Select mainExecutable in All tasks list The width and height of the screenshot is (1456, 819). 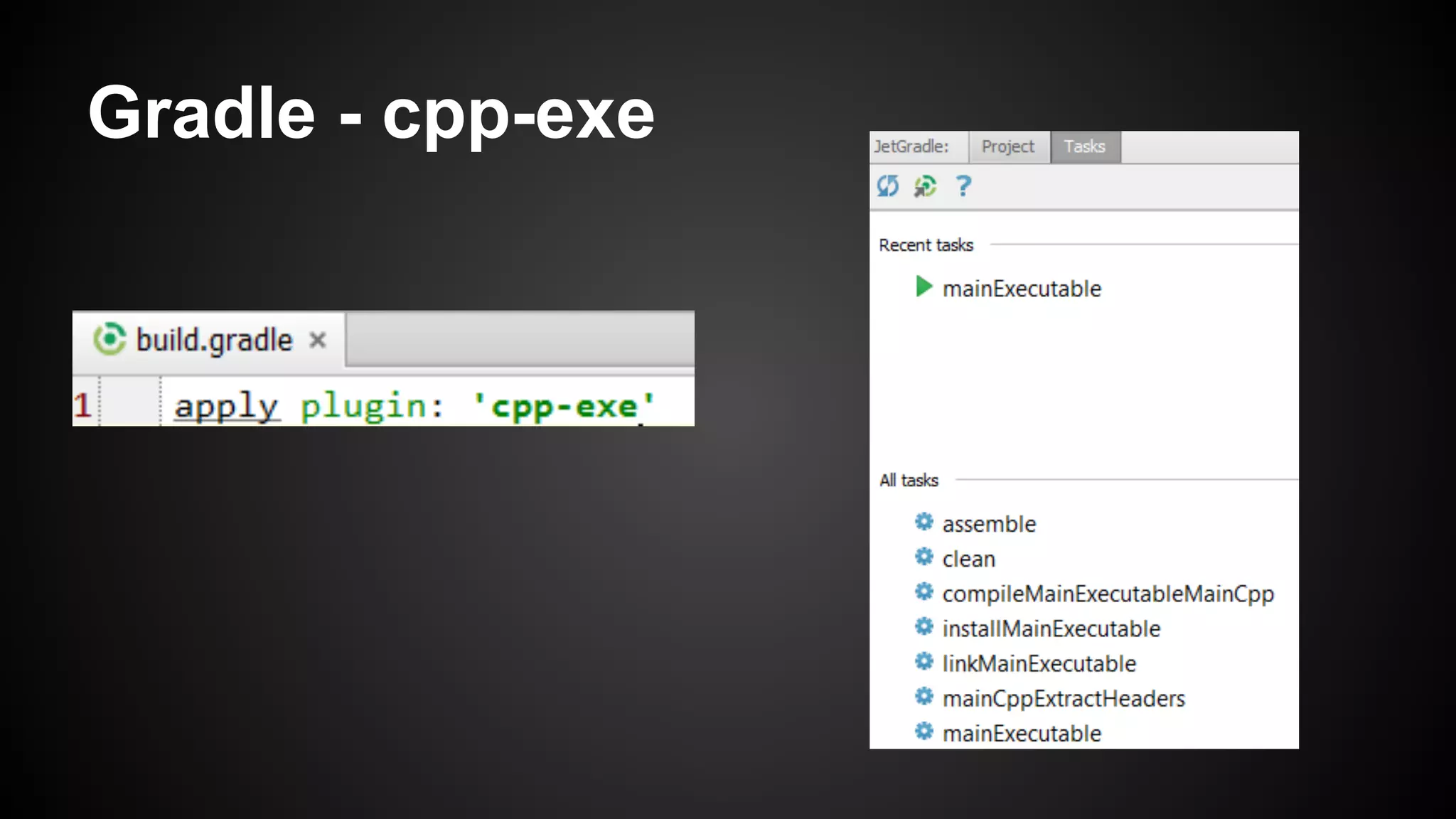point(1022,733)
